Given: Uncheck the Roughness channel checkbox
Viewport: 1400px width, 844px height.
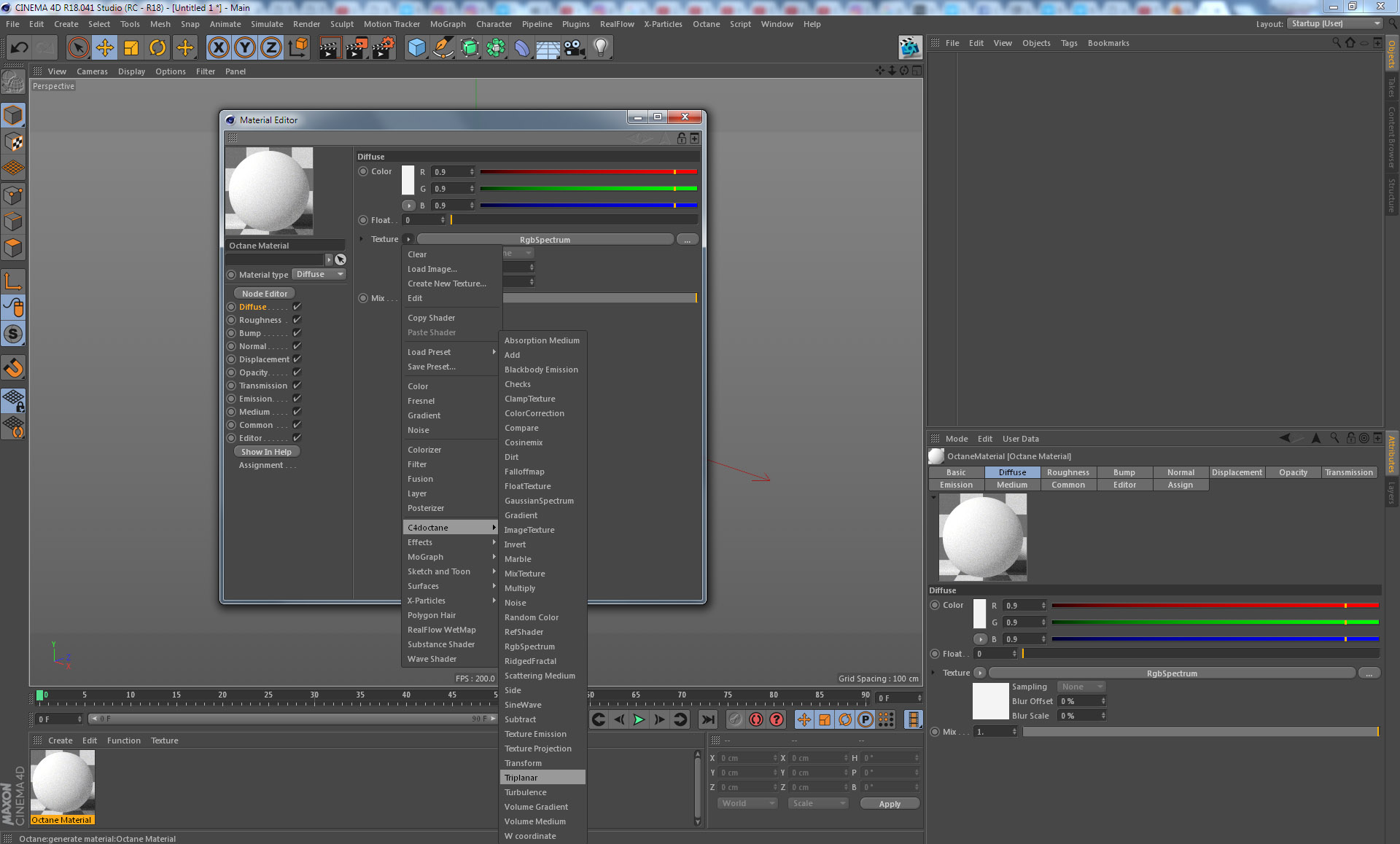Looking at the screenshot, I should click(297, 320).
